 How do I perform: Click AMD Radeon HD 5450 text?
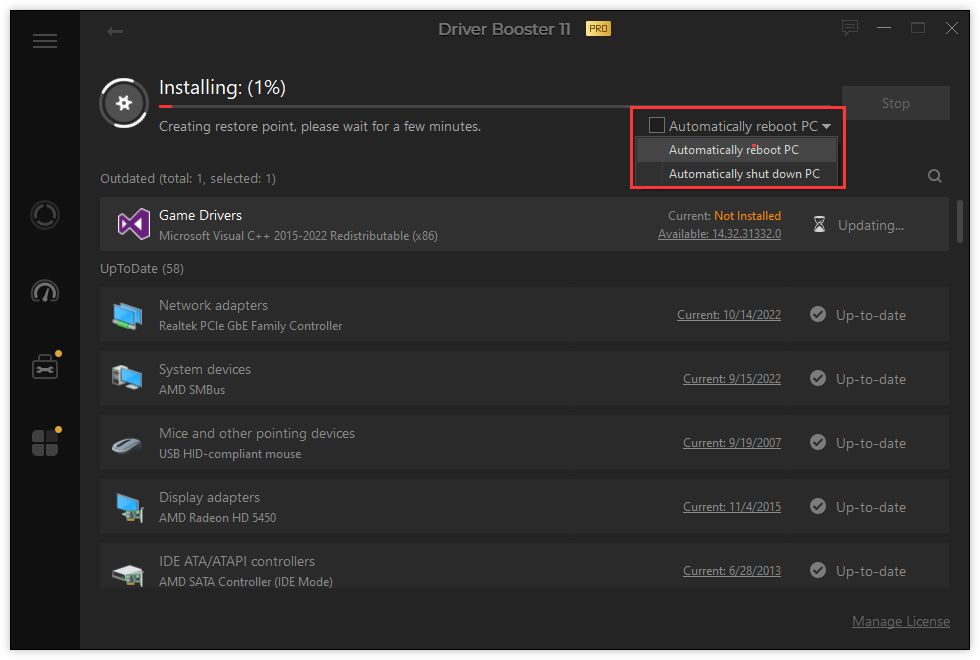click(218, 518)
